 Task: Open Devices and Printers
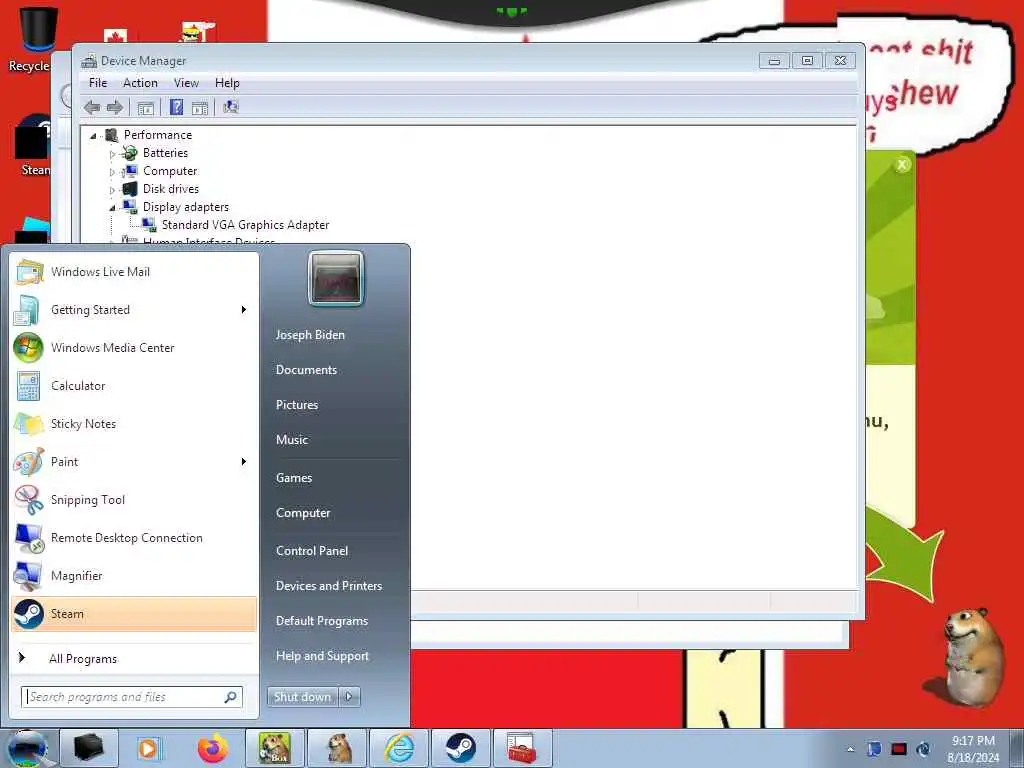[x=329, y=586]
